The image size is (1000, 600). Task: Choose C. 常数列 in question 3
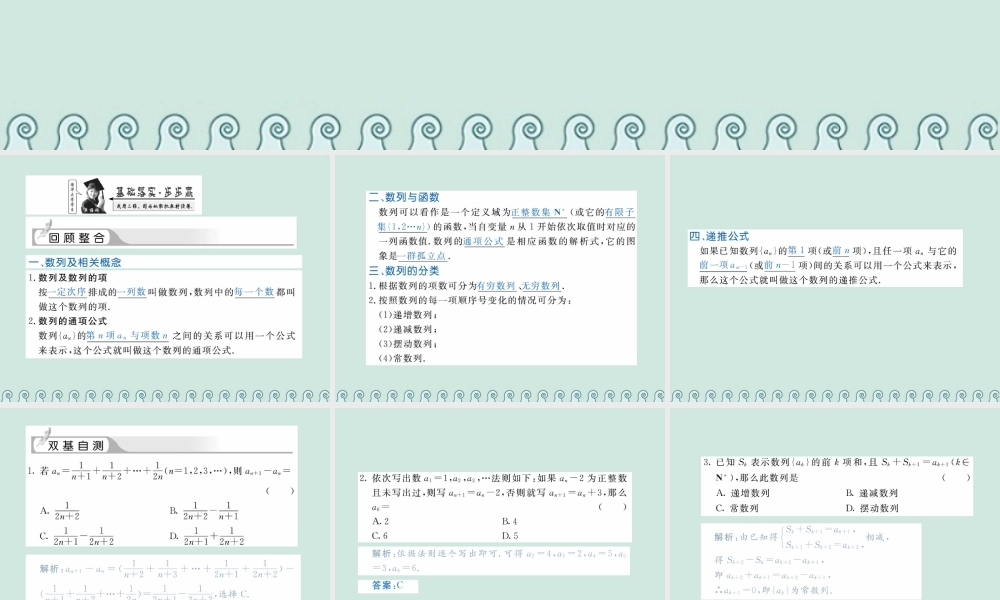(737, 509)
